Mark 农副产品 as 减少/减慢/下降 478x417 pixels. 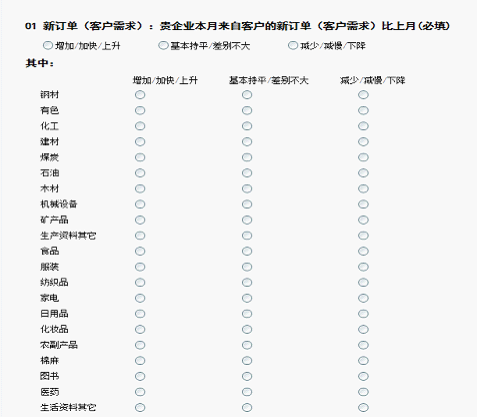coord(363,345)
